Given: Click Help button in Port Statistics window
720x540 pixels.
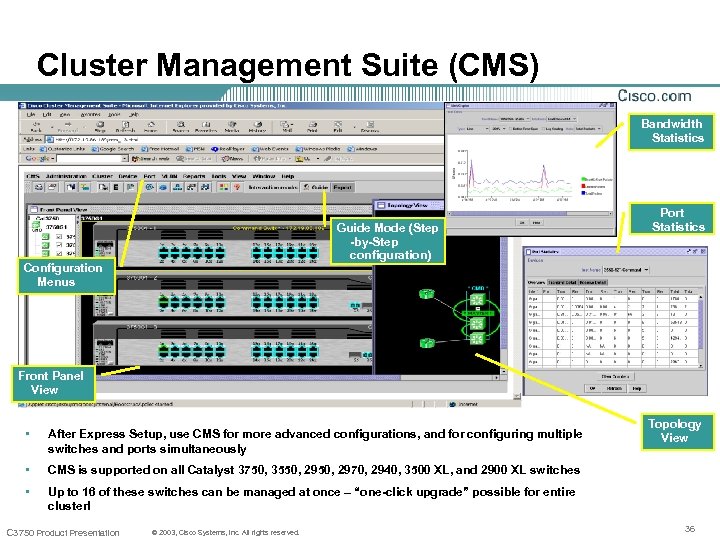Looking at the screenshot, I should 637,388.
